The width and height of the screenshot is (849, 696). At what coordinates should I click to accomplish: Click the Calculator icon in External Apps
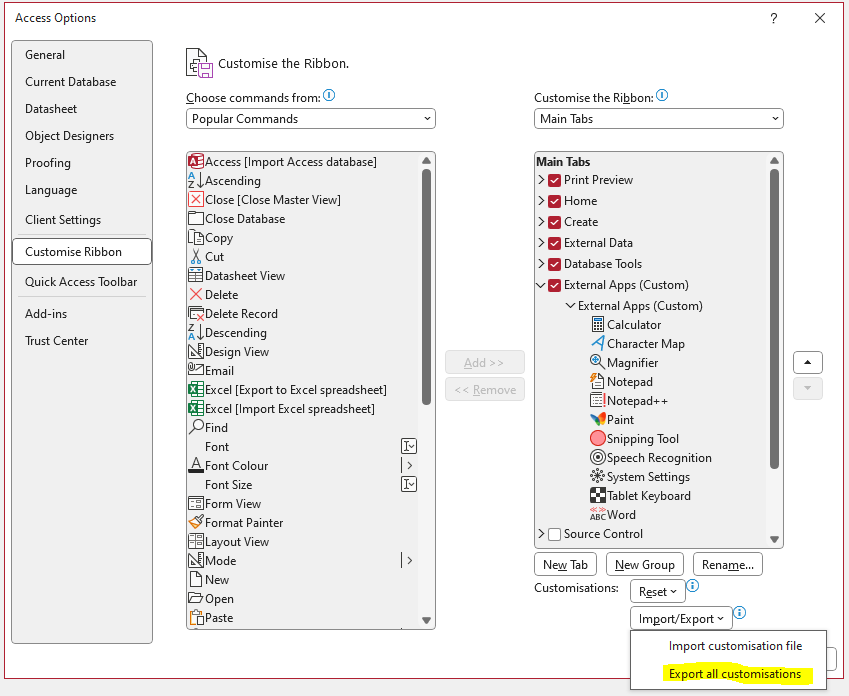click(597, 324)
